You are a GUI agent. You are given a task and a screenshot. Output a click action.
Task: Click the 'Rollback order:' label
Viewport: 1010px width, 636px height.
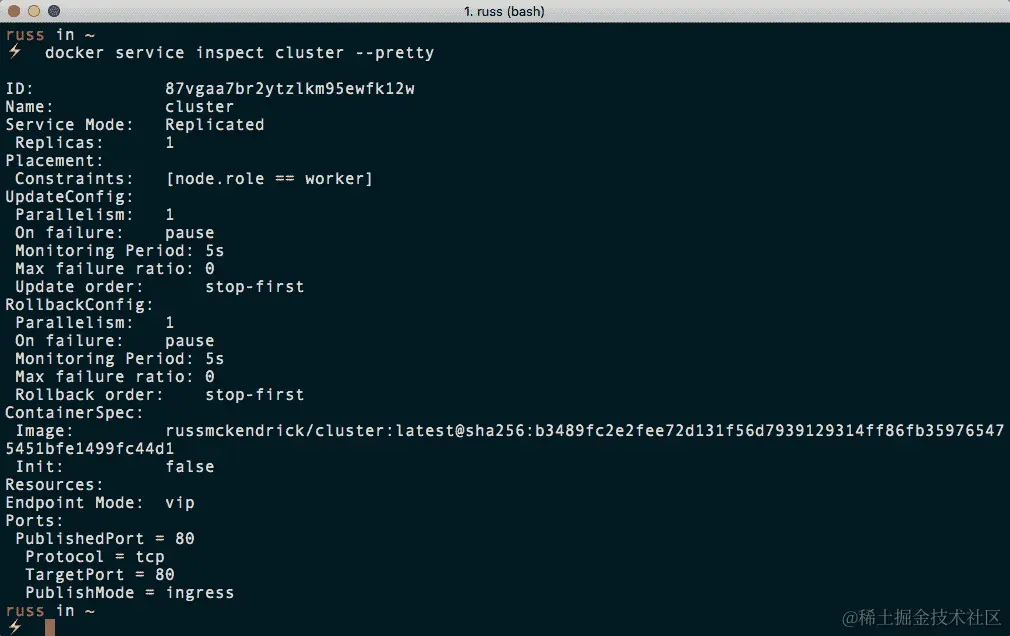[x=90, y=395]
